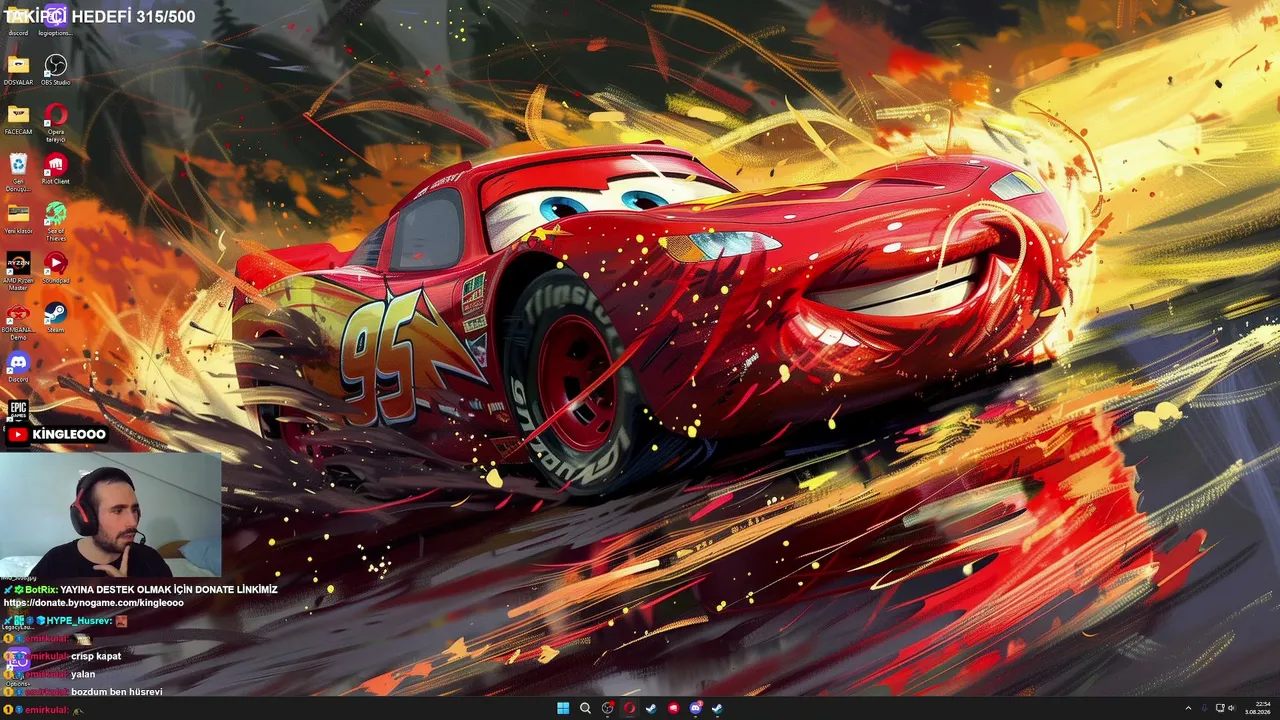
Task: Open the clock showing 22:54
Action: point(1257,708)
